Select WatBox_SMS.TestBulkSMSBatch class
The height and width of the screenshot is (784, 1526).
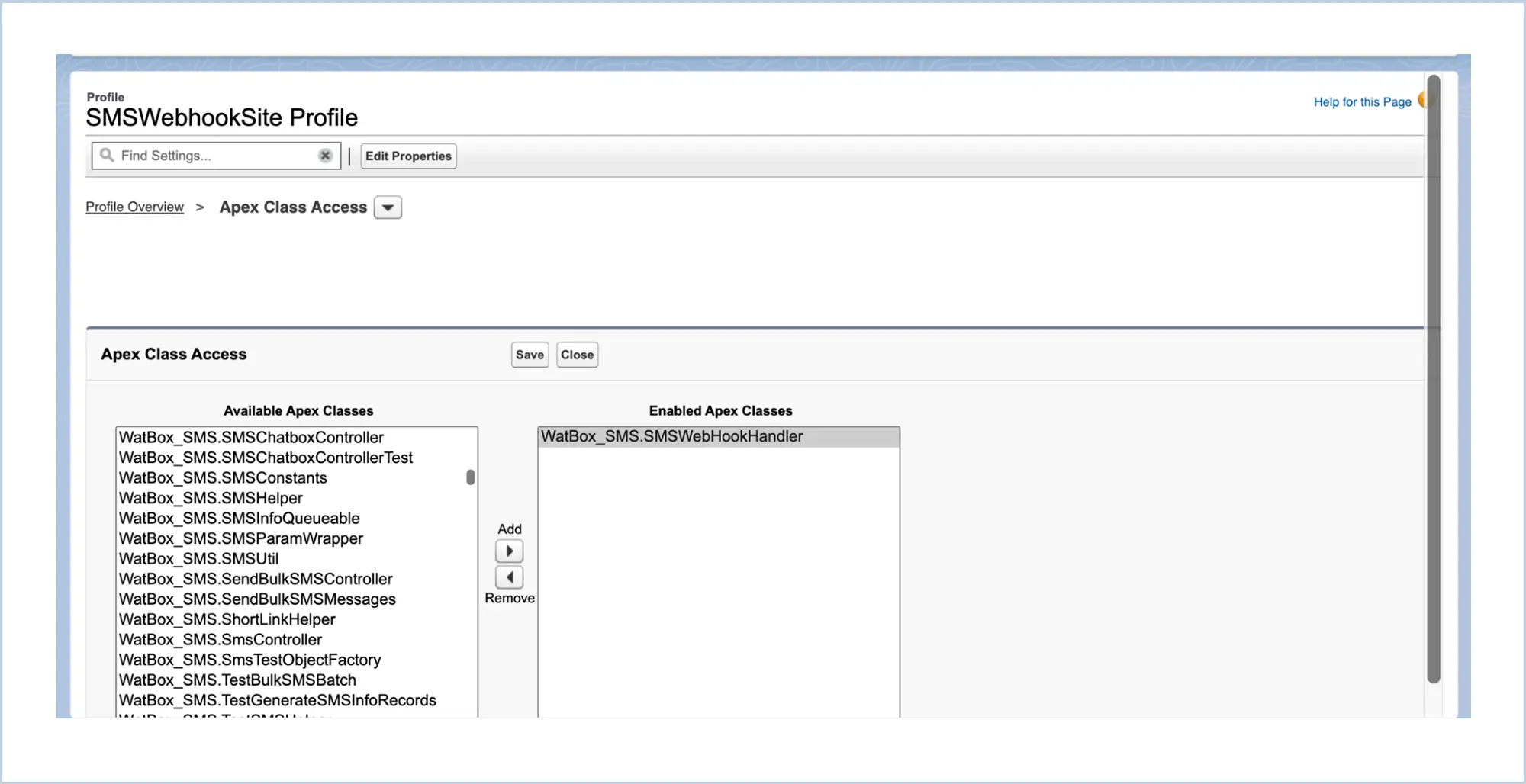coord(237,680)
